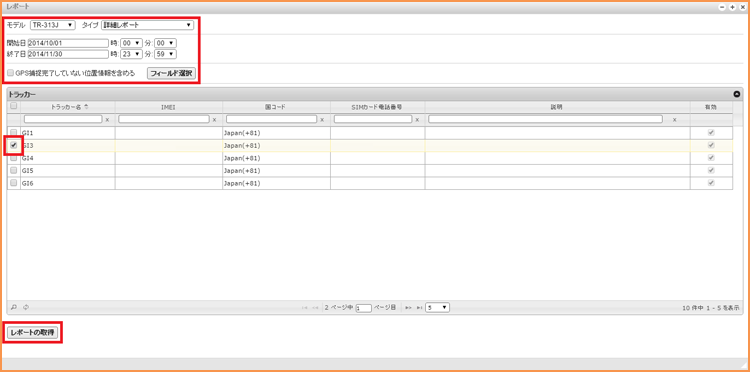Click the 国コード filter input field
The image size is (750, 372).
click(271, 119)
